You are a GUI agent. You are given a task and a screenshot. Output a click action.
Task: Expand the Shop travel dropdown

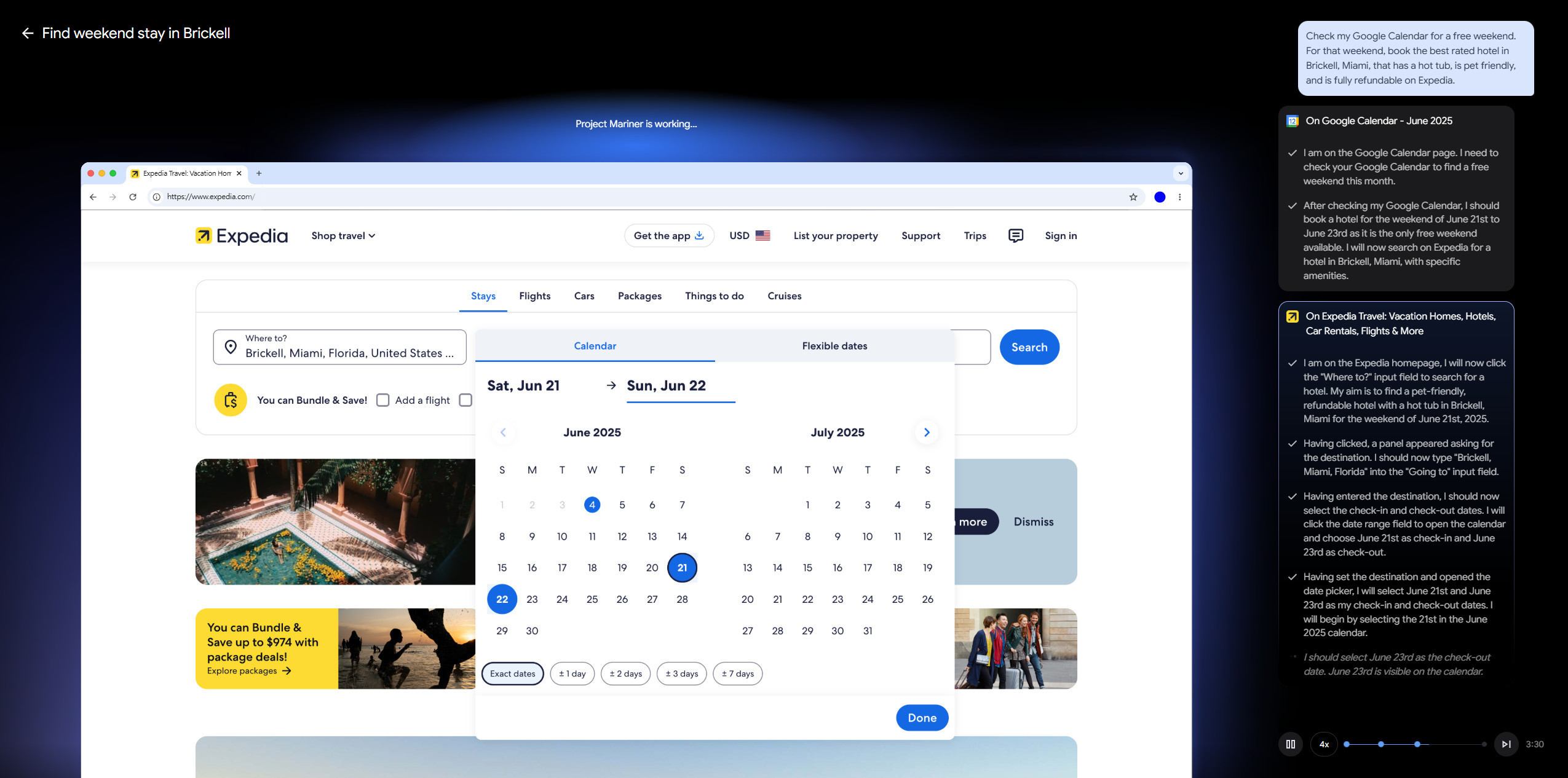(343, 236)
